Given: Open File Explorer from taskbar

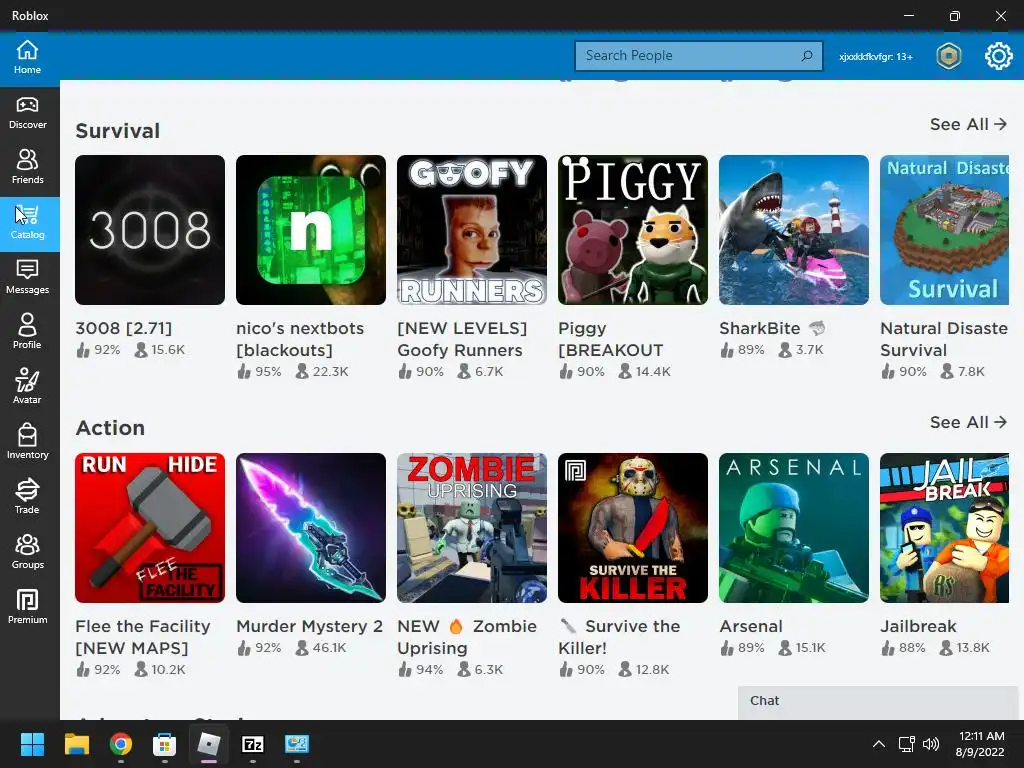Looking at the screenshot, I should click(76, 744).
